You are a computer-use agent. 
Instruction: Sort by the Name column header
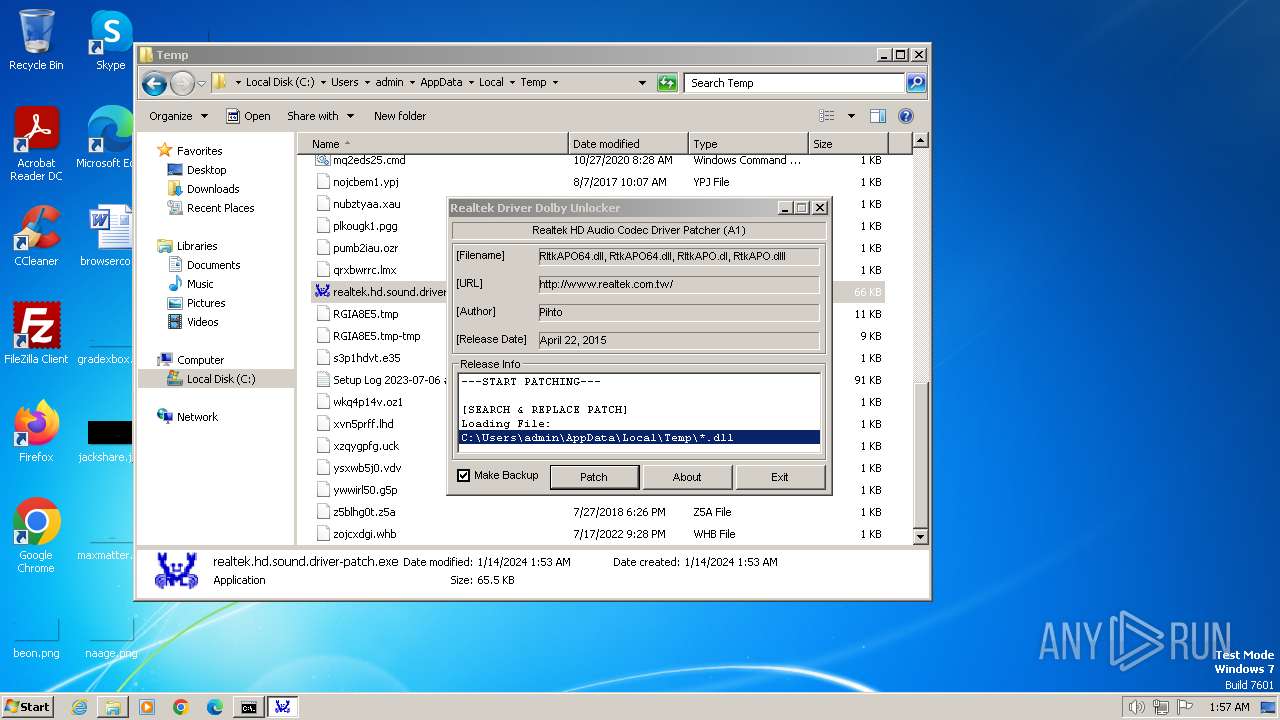(x=434, y=144)
